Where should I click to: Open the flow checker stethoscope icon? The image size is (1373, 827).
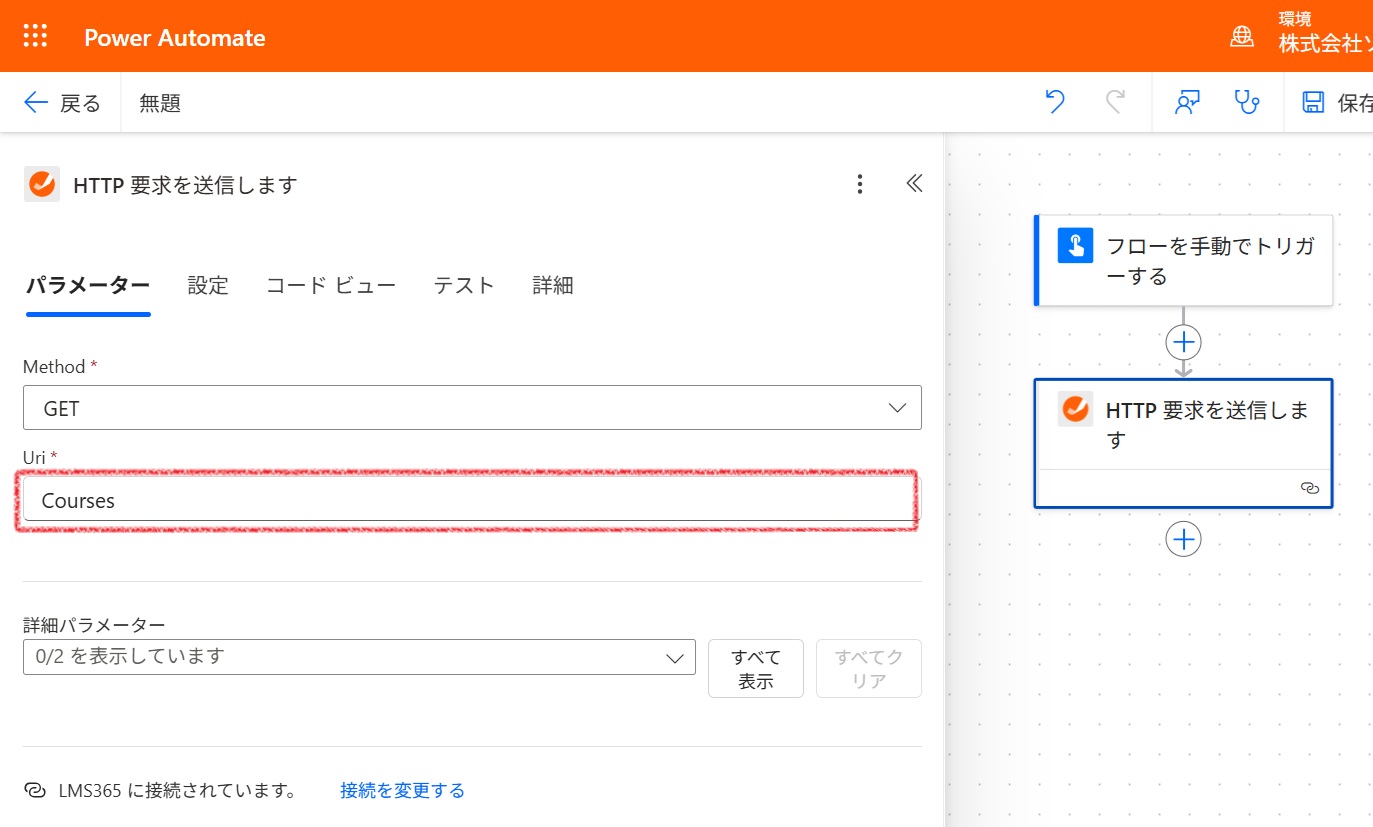click(x=1247, y=102)
